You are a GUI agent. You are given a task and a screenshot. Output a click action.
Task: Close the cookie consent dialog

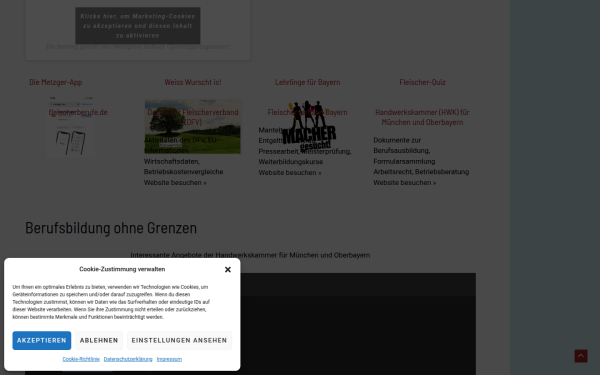228,269
